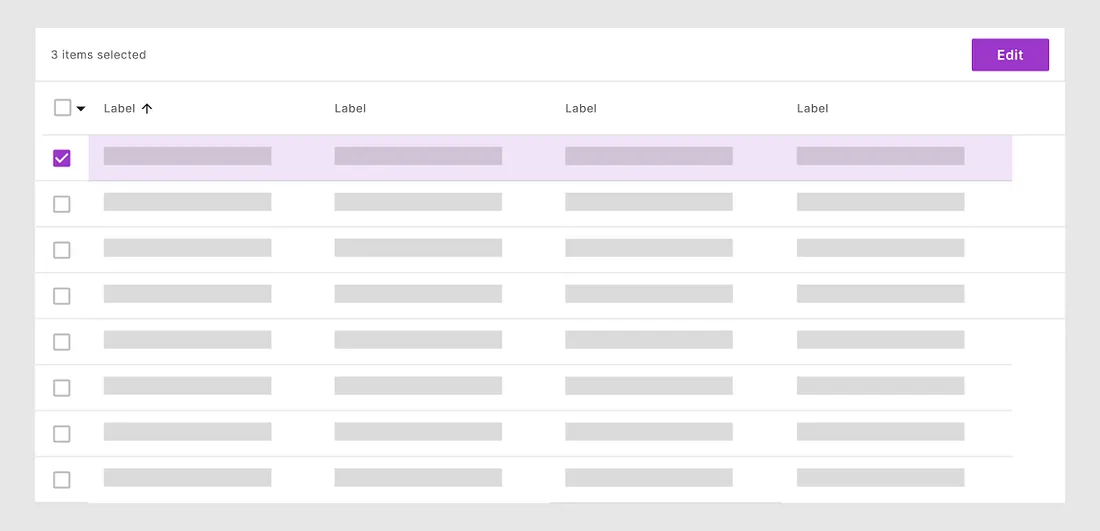Viewport: 1100px width, 531px height.
Task: Check the checkbox in the second table row
Action: coord(62,204)
